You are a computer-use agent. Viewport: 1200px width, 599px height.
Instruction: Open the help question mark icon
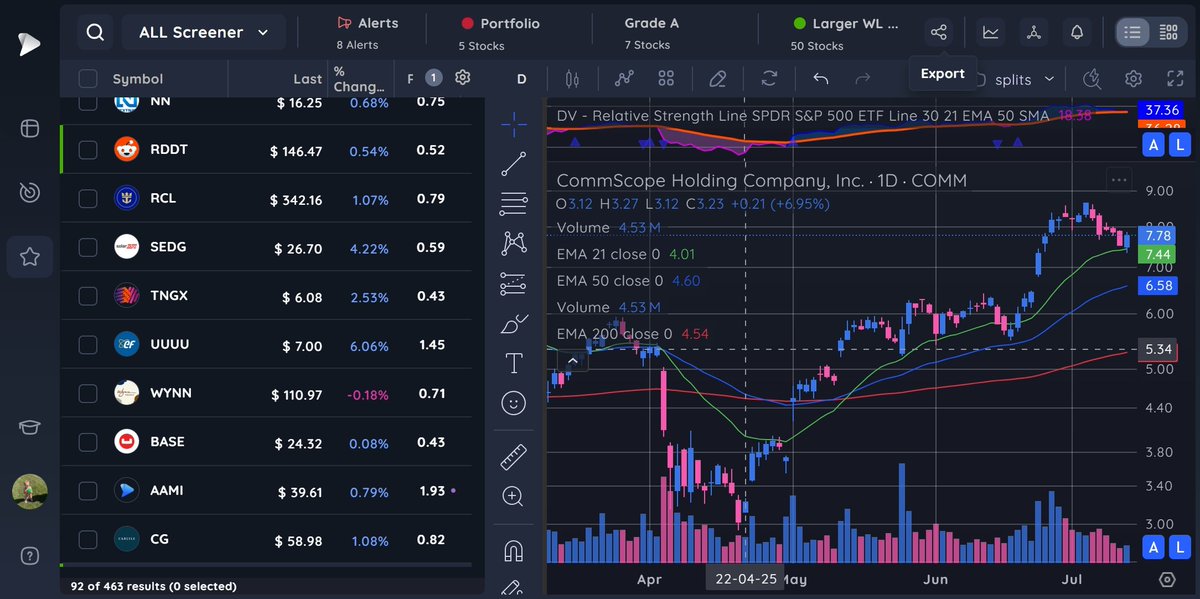pos(30,555)
